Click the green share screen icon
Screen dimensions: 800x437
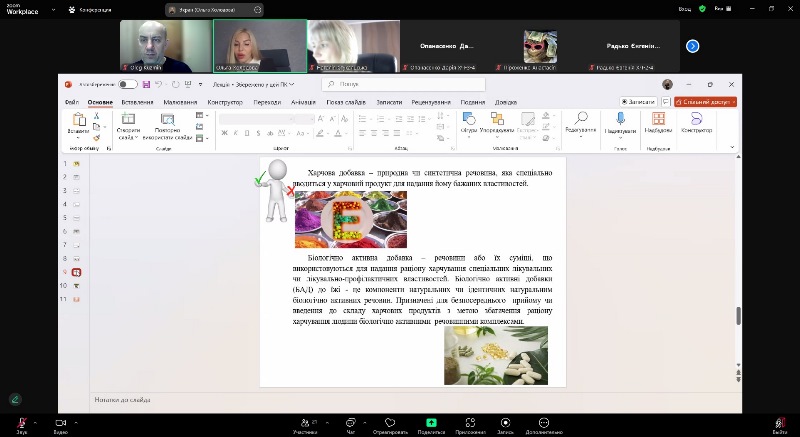tap(431, 422)
